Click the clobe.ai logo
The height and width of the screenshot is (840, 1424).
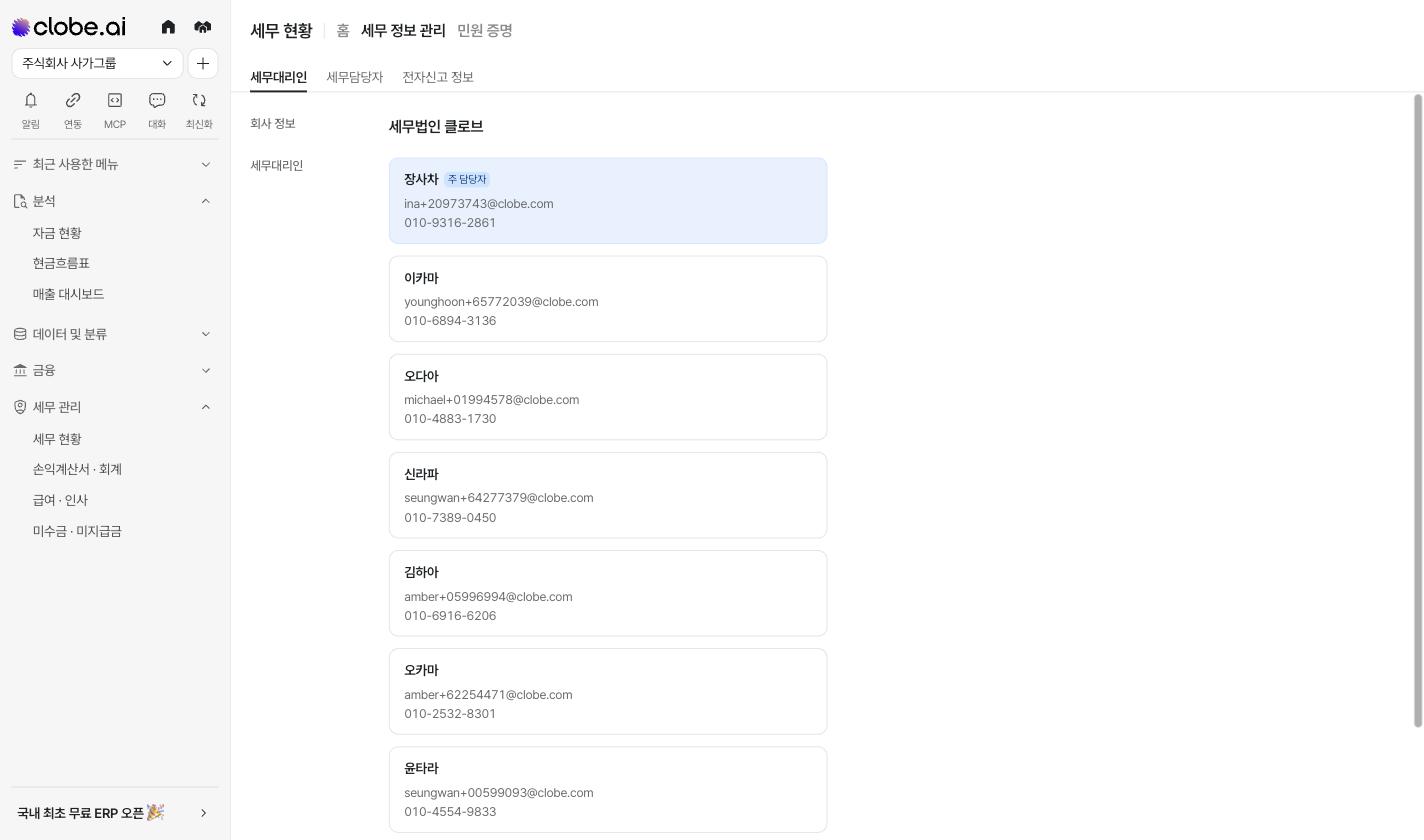68,27
